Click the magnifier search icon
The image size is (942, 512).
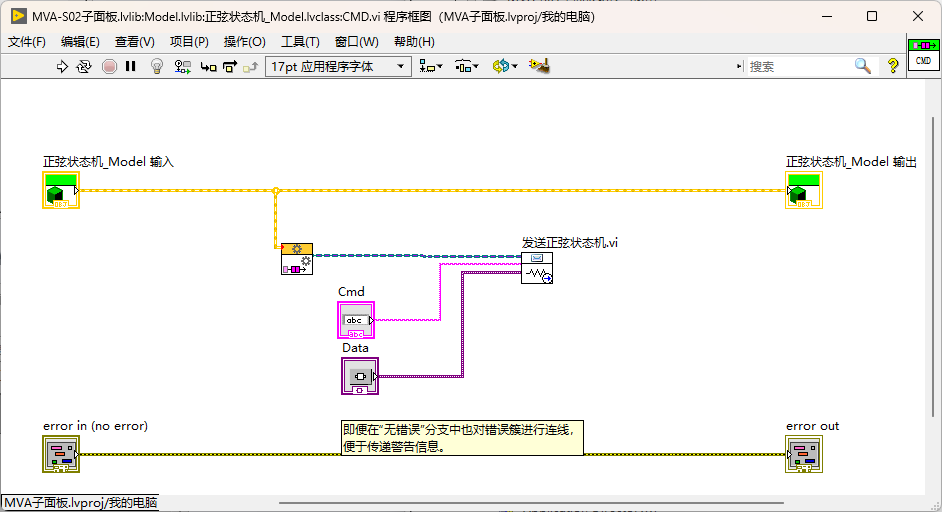coord(863,66)
